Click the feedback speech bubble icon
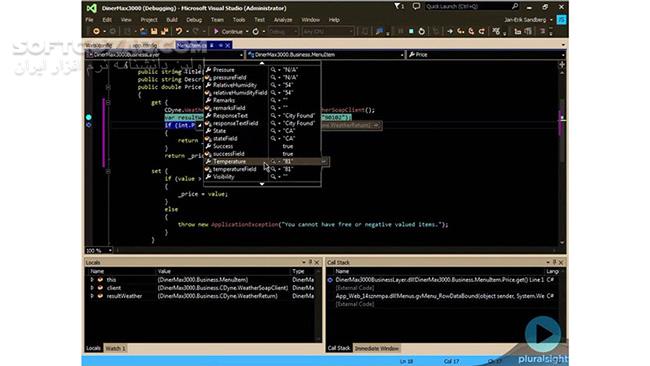Viewport: 650px width, 366px height. coord(416,6)
